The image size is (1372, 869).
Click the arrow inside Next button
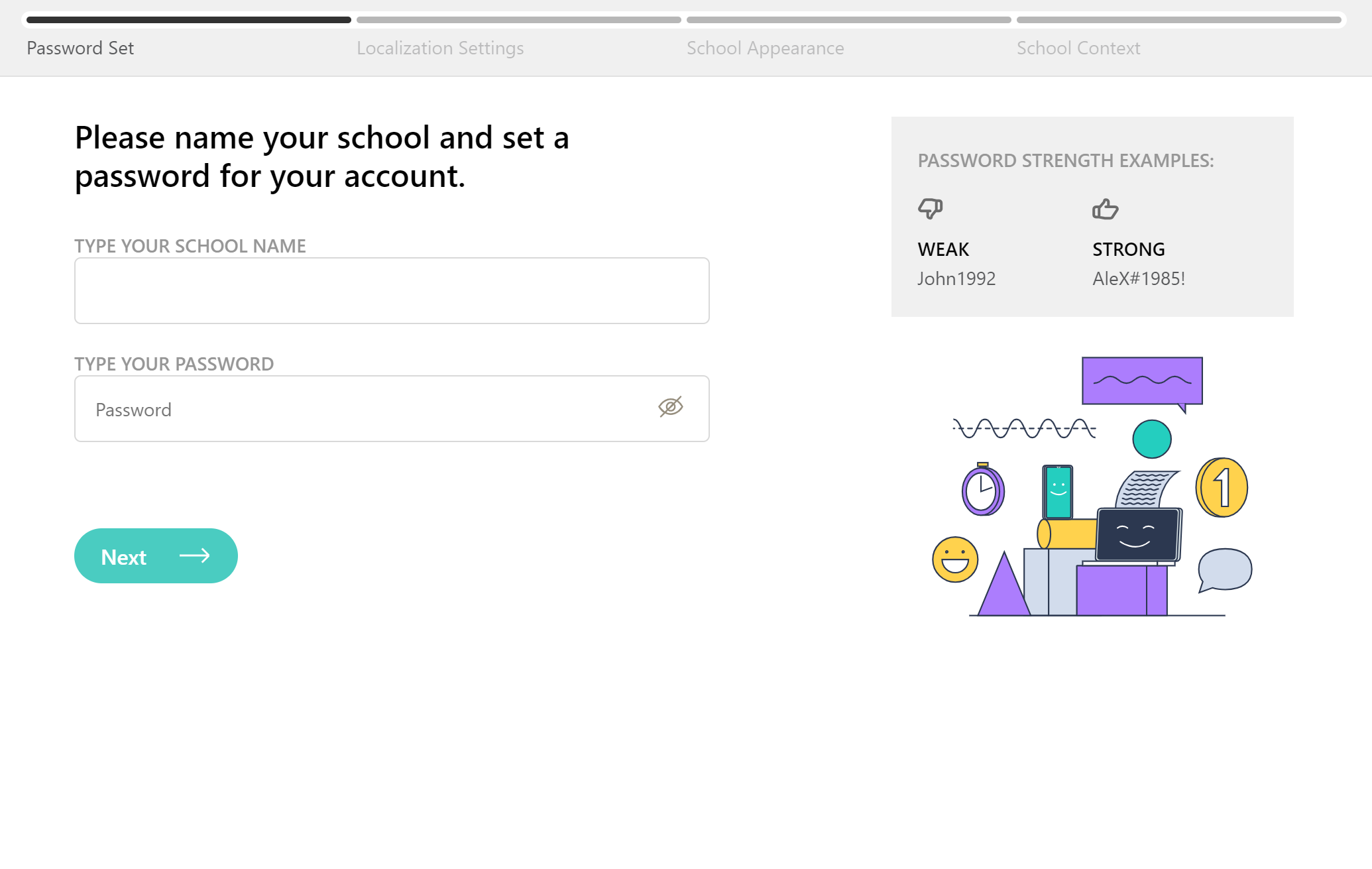point(195,555)
